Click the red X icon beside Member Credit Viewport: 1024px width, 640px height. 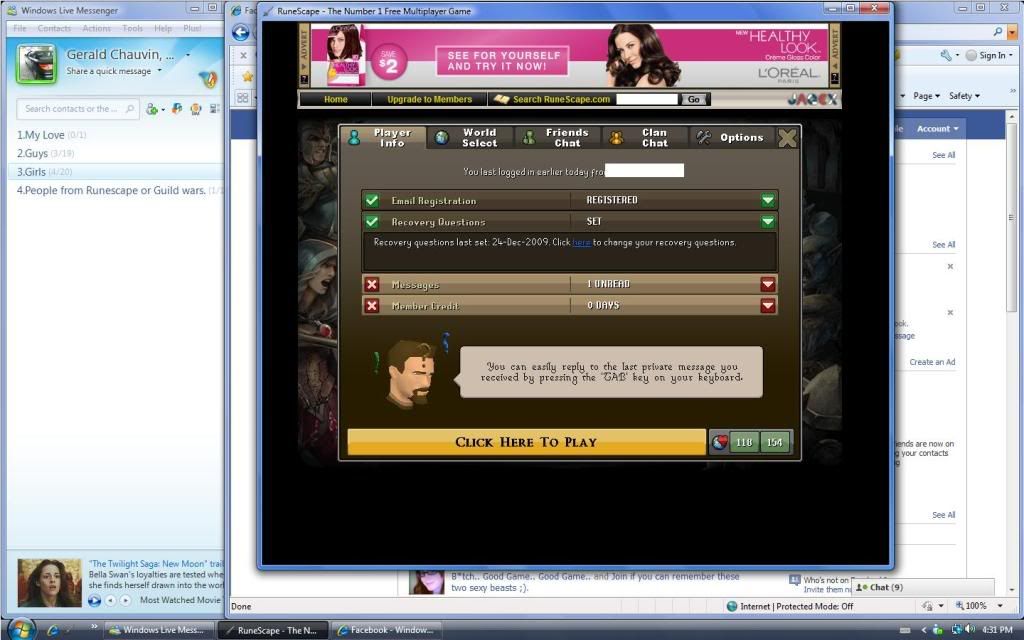pyautogui.click(x=372, y=306)
